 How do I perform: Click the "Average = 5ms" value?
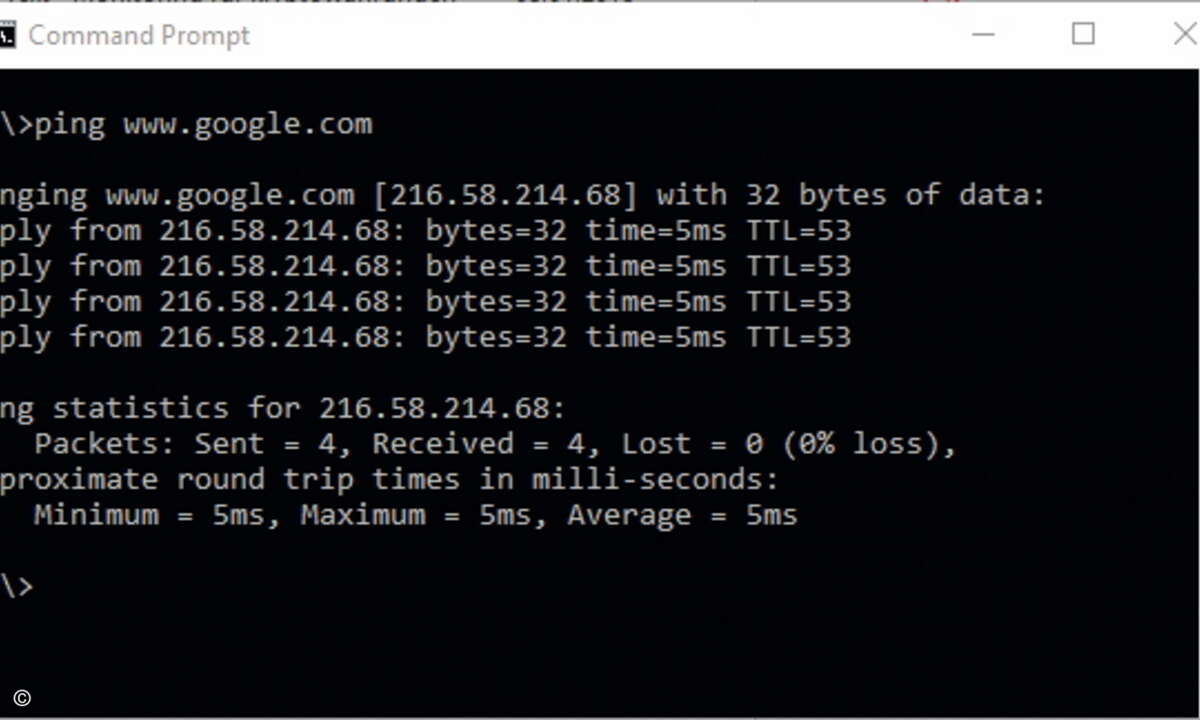[x=683, y=516]
